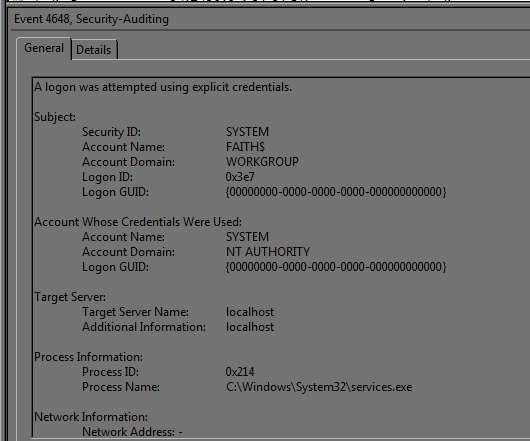
Task: Click the Subject Logon GUID value
Action: (336, 192)
